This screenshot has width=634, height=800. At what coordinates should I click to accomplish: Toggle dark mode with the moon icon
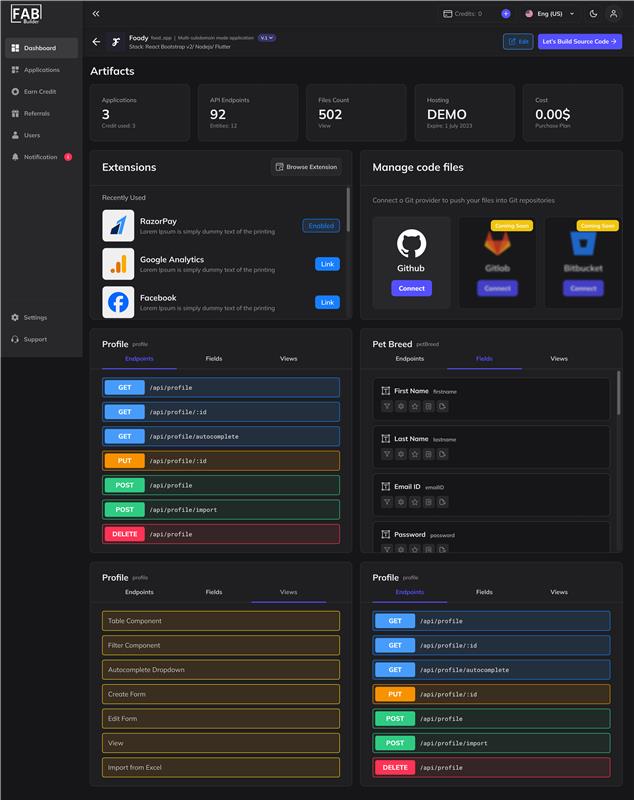click(x=593, y=14)
